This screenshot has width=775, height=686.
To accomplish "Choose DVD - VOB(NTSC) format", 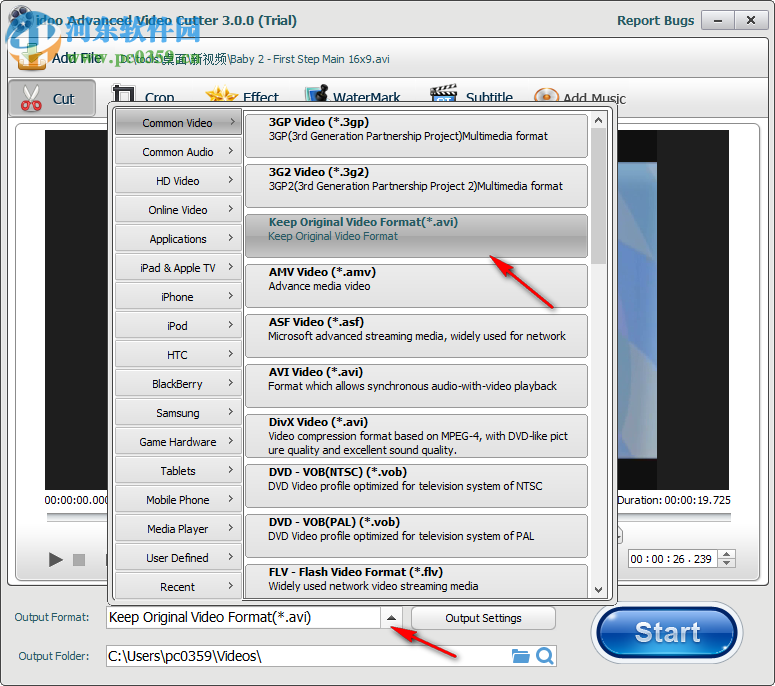I will click(x=416, y=485).
